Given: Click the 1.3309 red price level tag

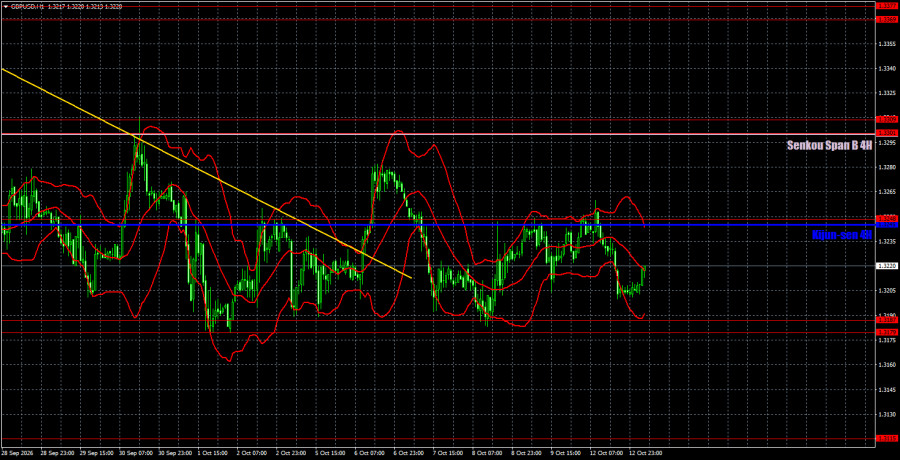Looking at the screenshot, I should click(886, 119).
